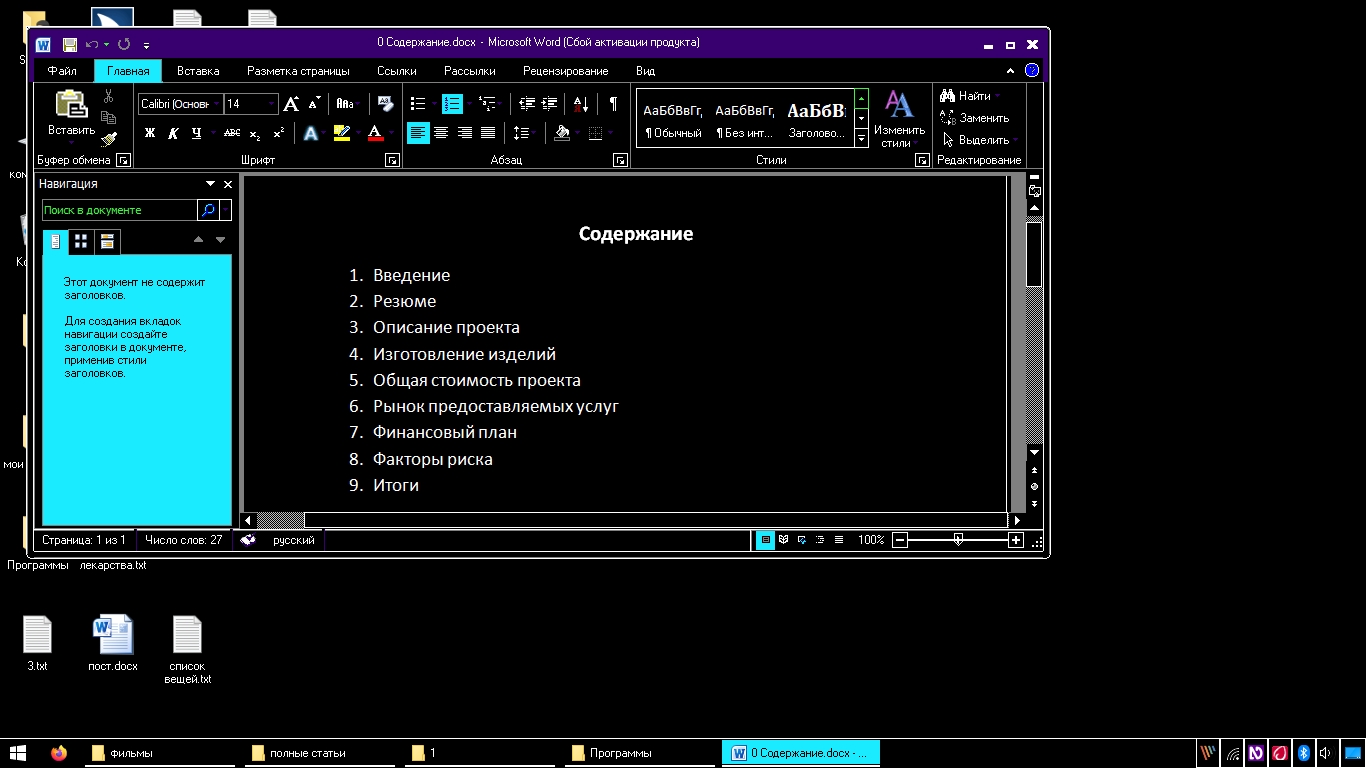Clear formatting with the eraser icon
The height and width of the screenshot is (768, 1366).
385,104
